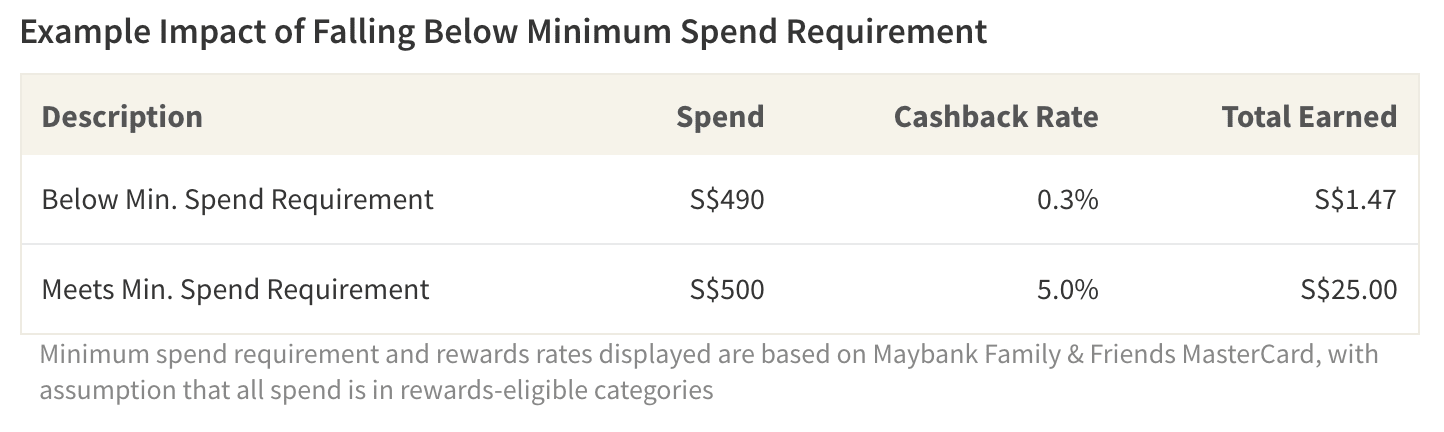
Task: Click 'Meets Min. Spend Requirement' row label
Action: point(236,289)
